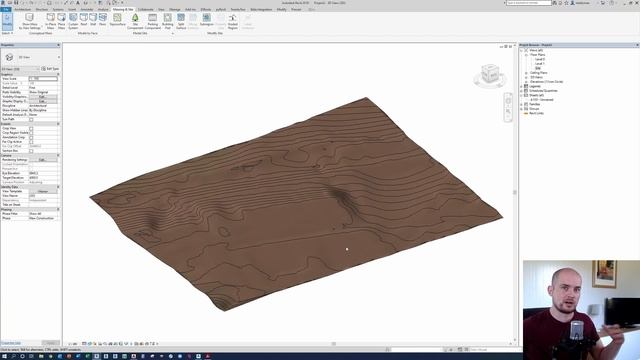This screenshot has width=640, height=360.
Task: Switch to the Collaborate ribbon tab
Action: click(x=146, y=9)
